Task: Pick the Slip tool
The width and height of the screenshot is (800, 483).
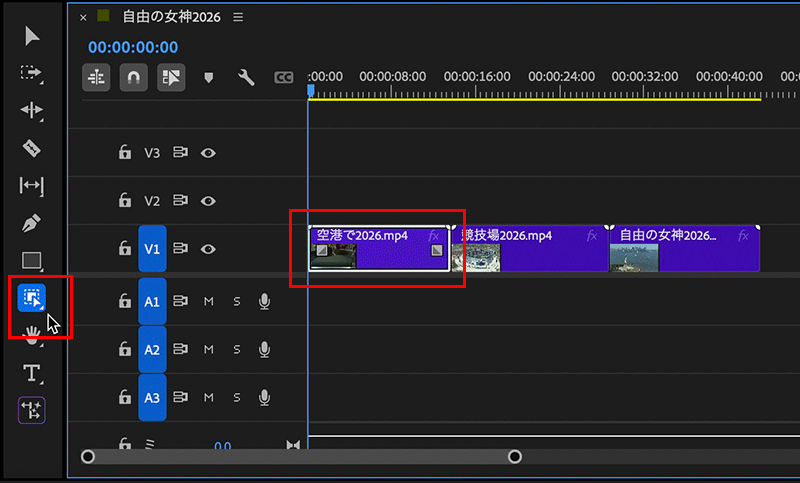Action: point(32,185)
